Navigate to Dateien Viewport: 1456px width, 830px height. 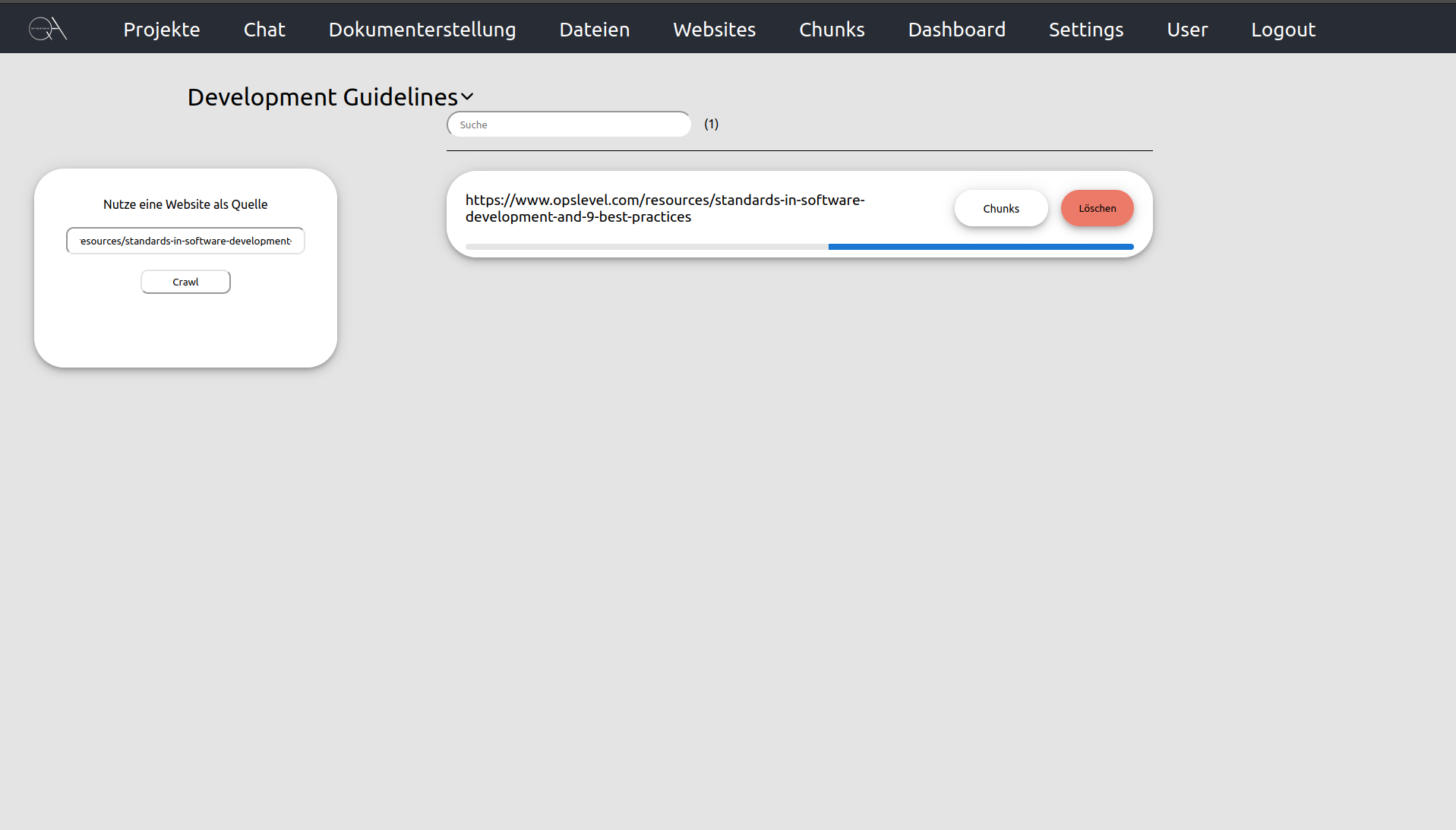coord(595,30)
